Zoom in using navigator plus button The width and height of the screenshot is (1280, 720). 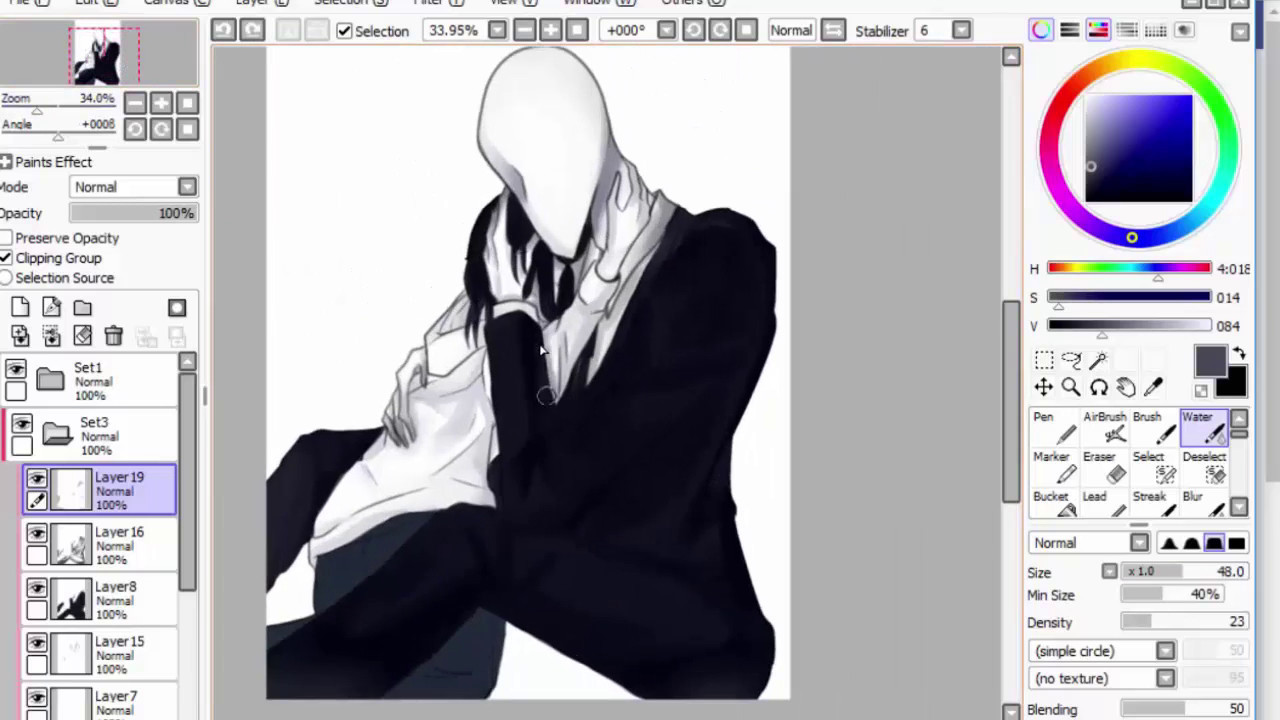tap(161, 103)
